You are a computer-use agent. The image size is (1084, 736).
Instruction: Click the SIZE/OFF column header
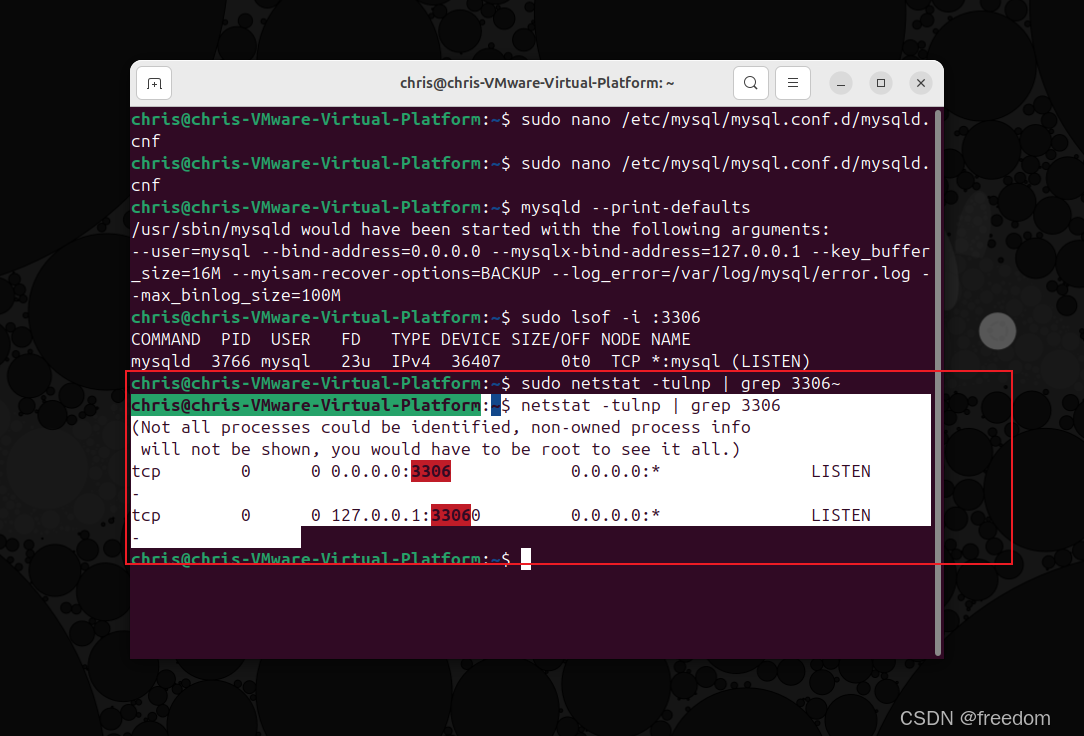[550, 339]
